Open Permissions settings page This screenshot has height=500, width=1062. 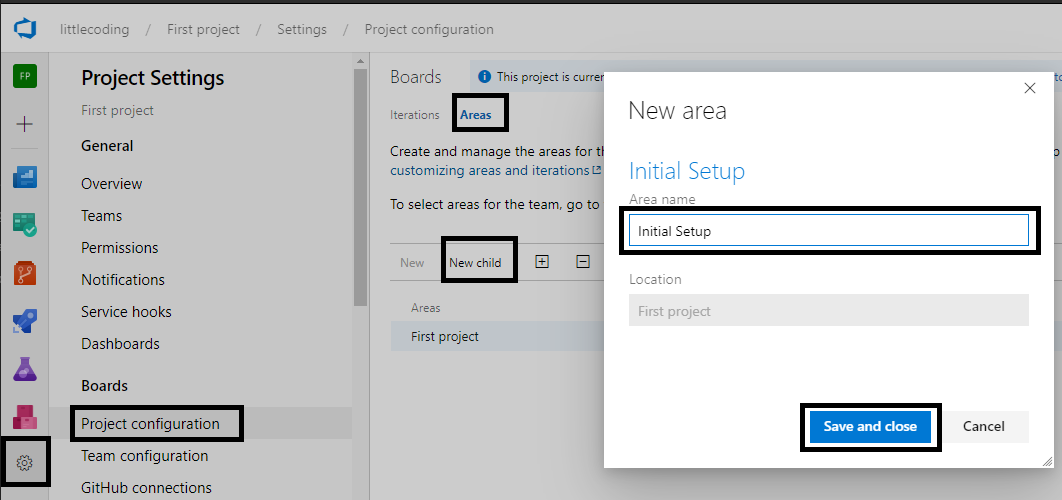[120, 247]
